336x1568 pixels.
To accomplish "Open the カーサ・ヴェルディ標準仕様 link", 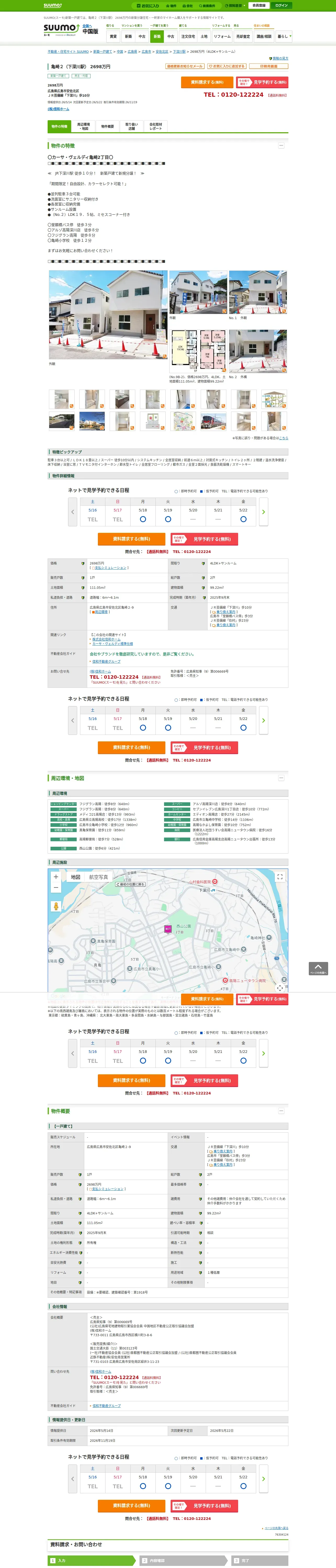I will click(112, 643).
